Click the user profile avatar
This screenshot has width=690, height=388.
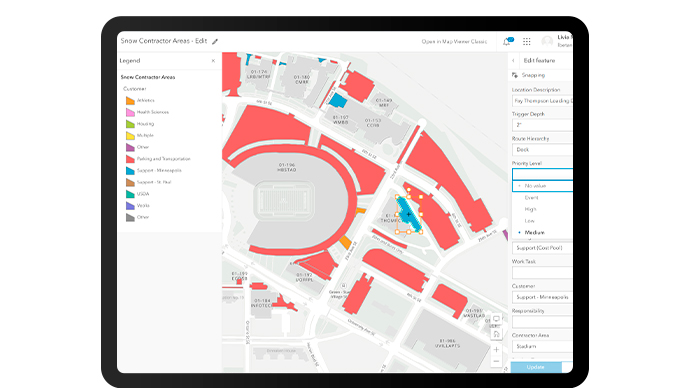[x=547, y=41]
